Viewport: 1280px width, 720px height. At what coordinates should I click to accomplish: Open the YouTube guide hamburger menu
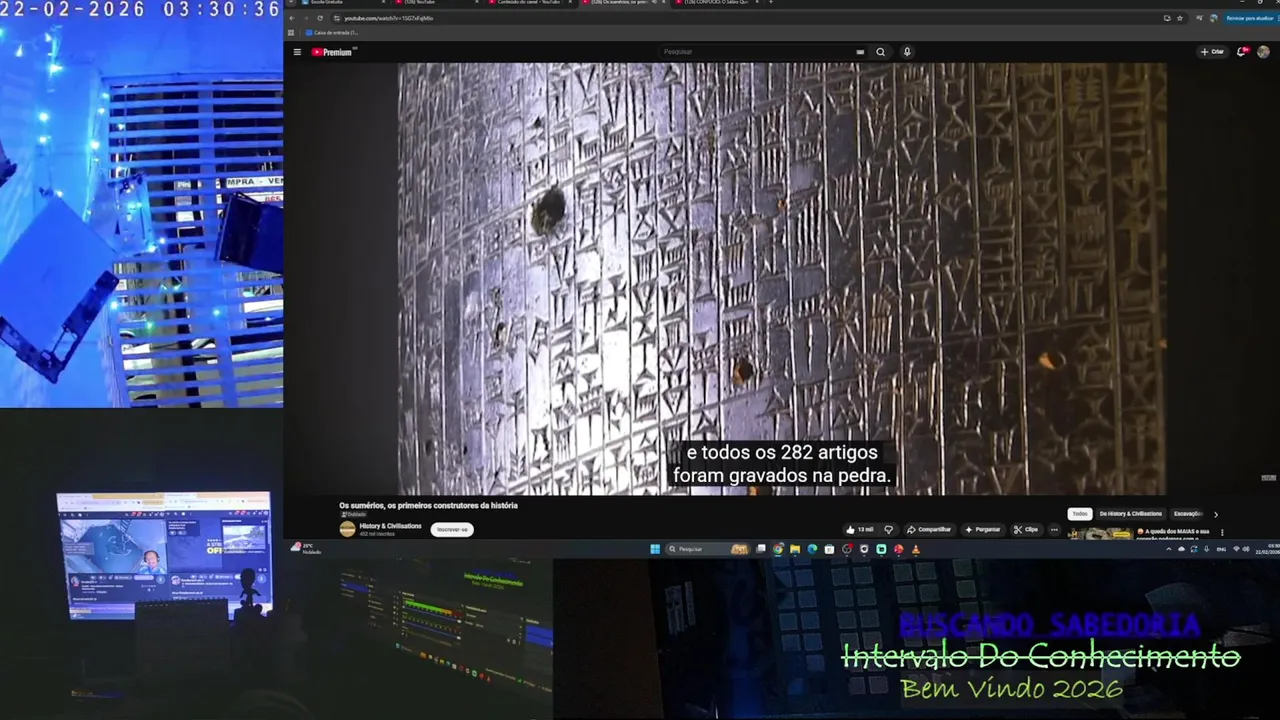[x=297, y=52]
